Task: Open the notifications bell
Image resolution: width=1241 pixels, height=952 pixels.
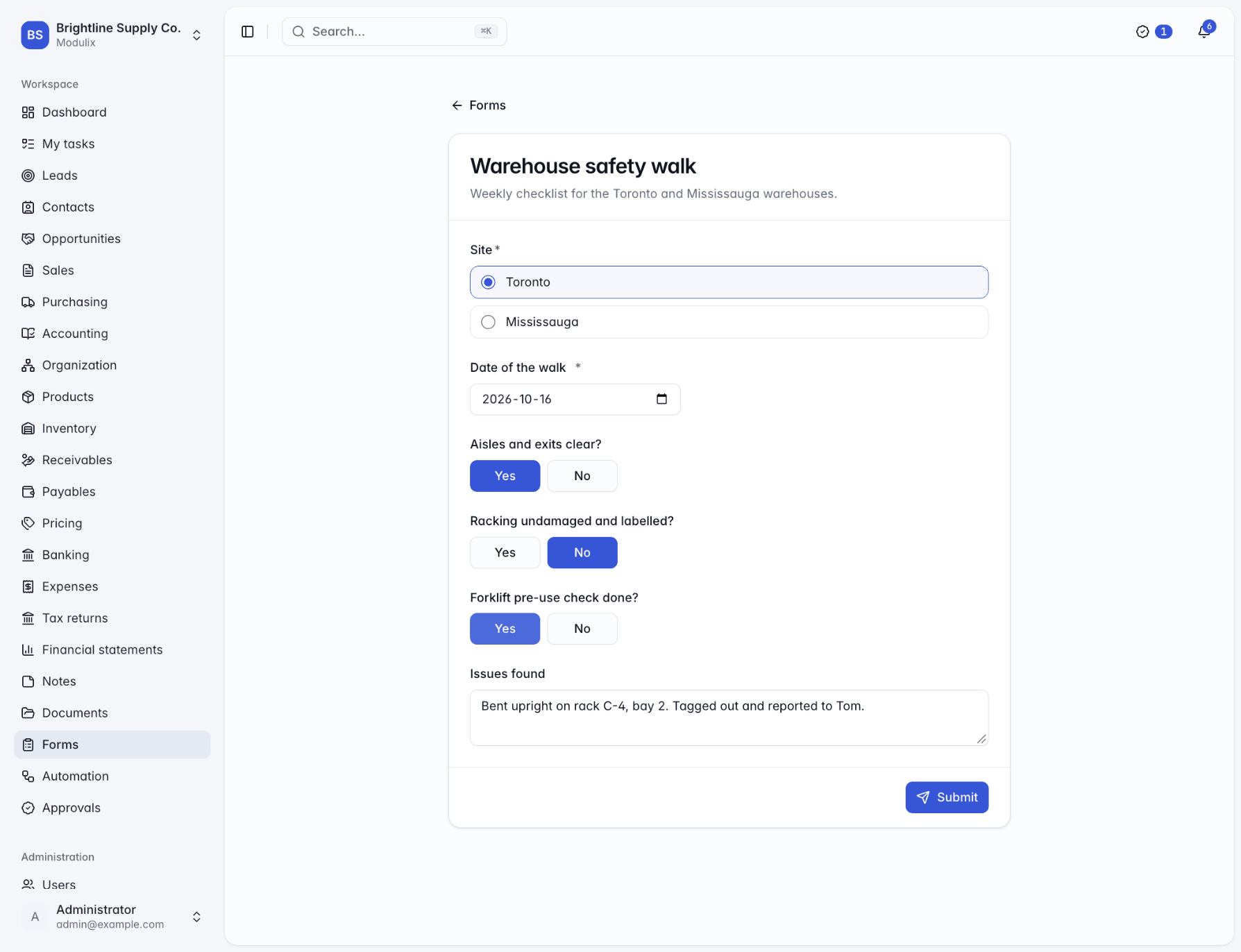Action: pos(1204,32)
